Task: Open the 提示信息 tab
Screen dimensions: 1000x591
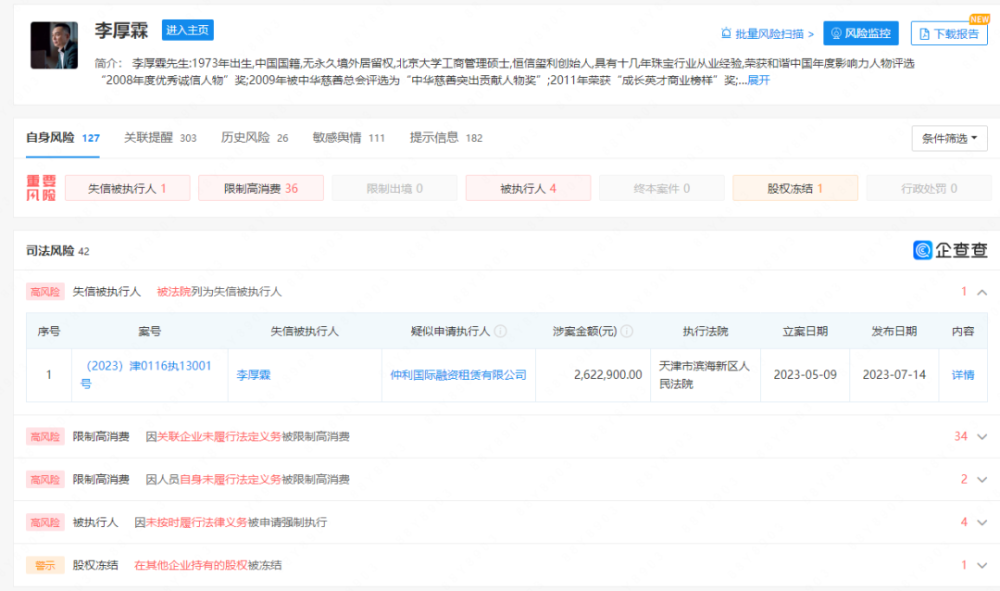Action: coord(445,138)
